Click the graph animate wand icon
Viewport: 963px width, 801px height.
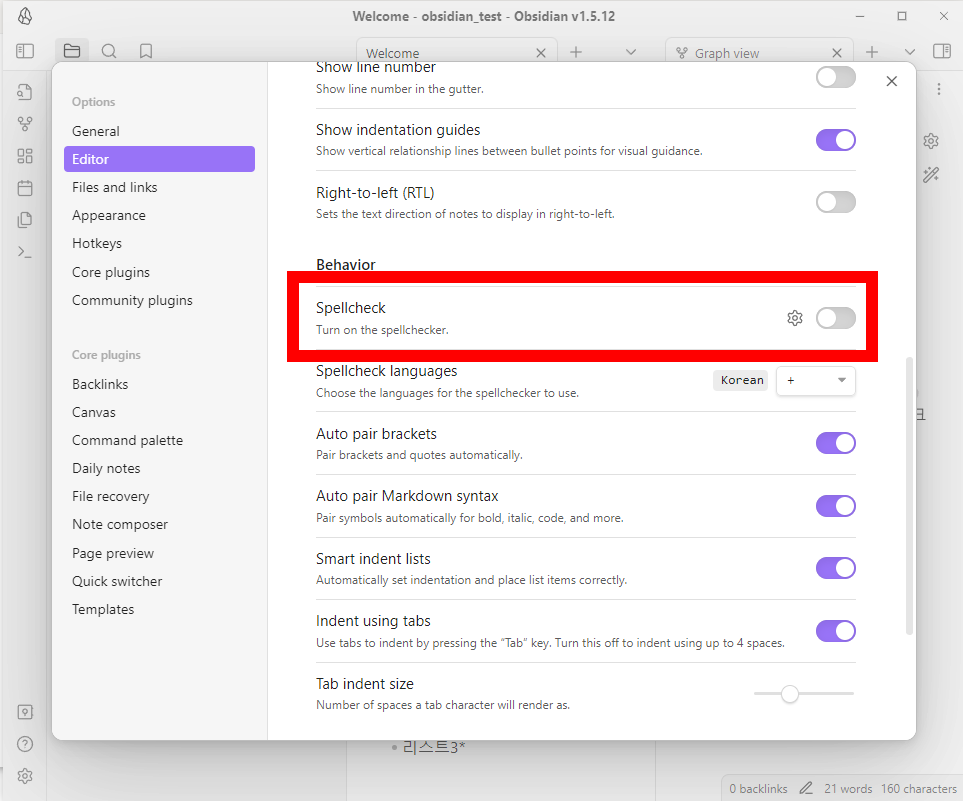[x=931, y=174]
